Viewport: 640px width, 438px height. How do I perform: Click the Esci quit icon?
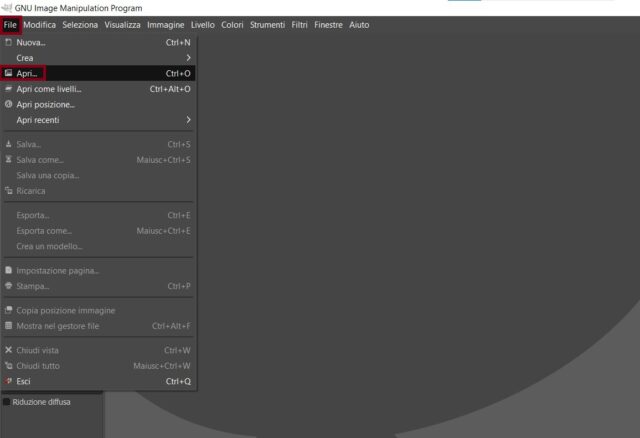[9, 381]
